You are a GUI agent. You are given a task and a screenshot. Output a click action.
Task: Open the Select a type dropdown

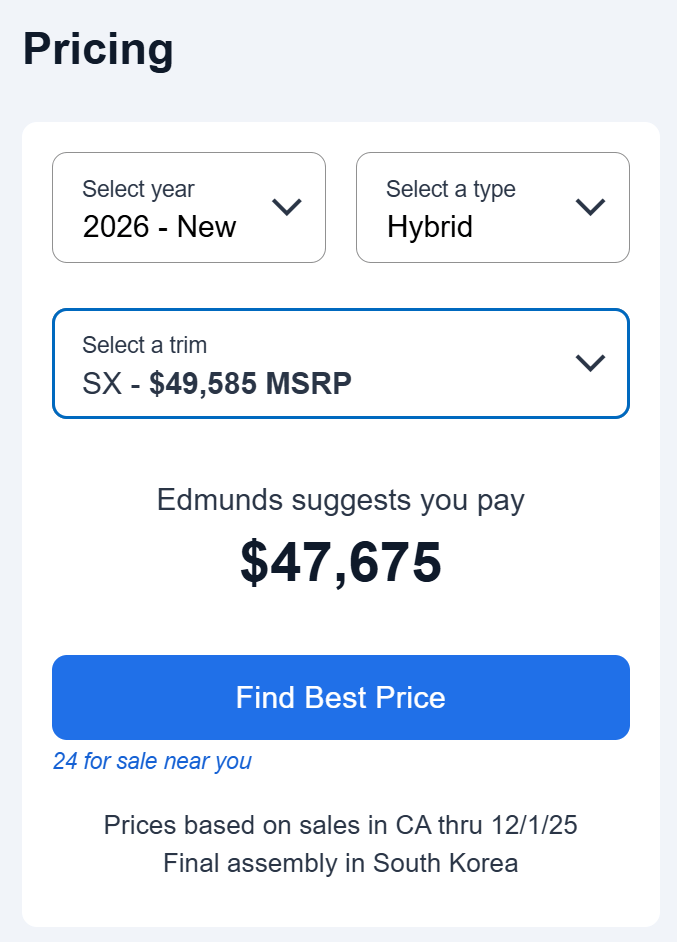pyautogui.click(x=492, y=208)
